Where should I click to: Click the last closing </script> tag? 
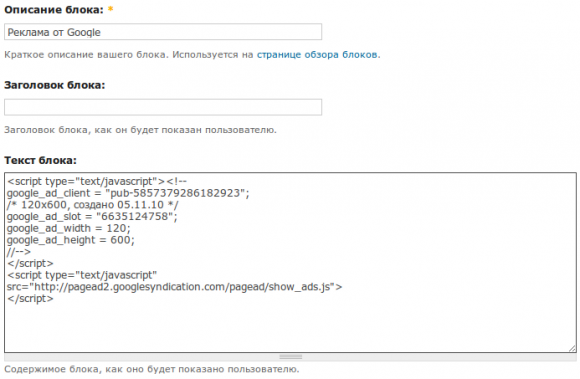(30, 299)
